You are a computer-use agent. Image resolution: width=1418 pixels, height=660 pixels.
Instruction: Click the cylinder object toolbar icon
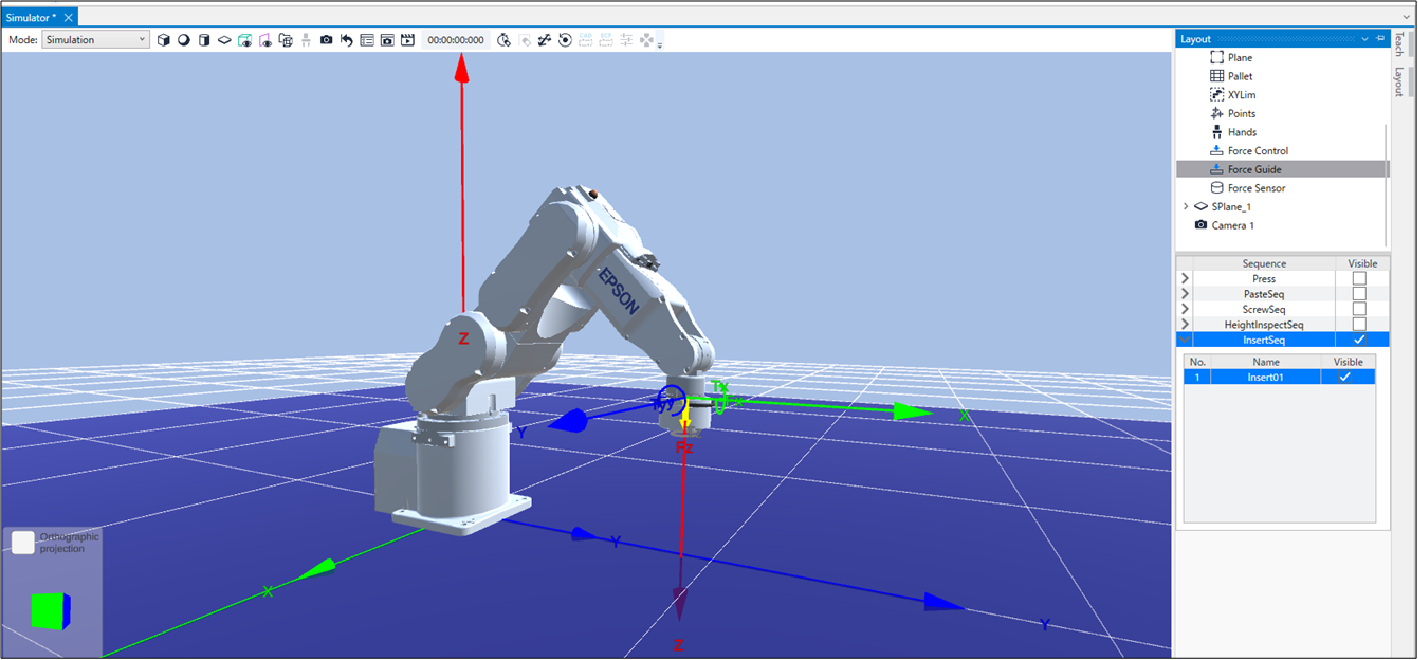click(204, 40)
